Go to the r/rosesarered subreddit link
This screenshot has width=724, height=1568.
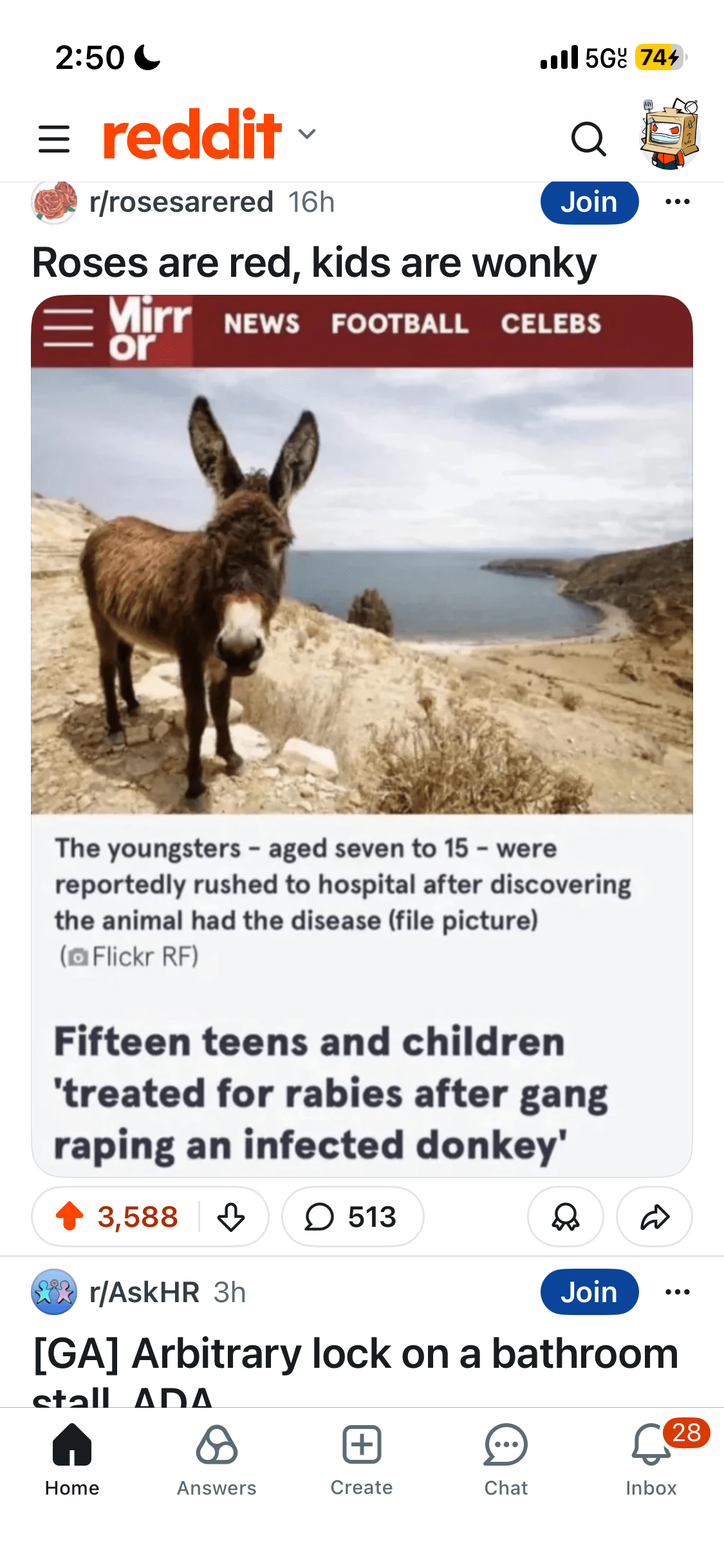click(x=181, y=202)
